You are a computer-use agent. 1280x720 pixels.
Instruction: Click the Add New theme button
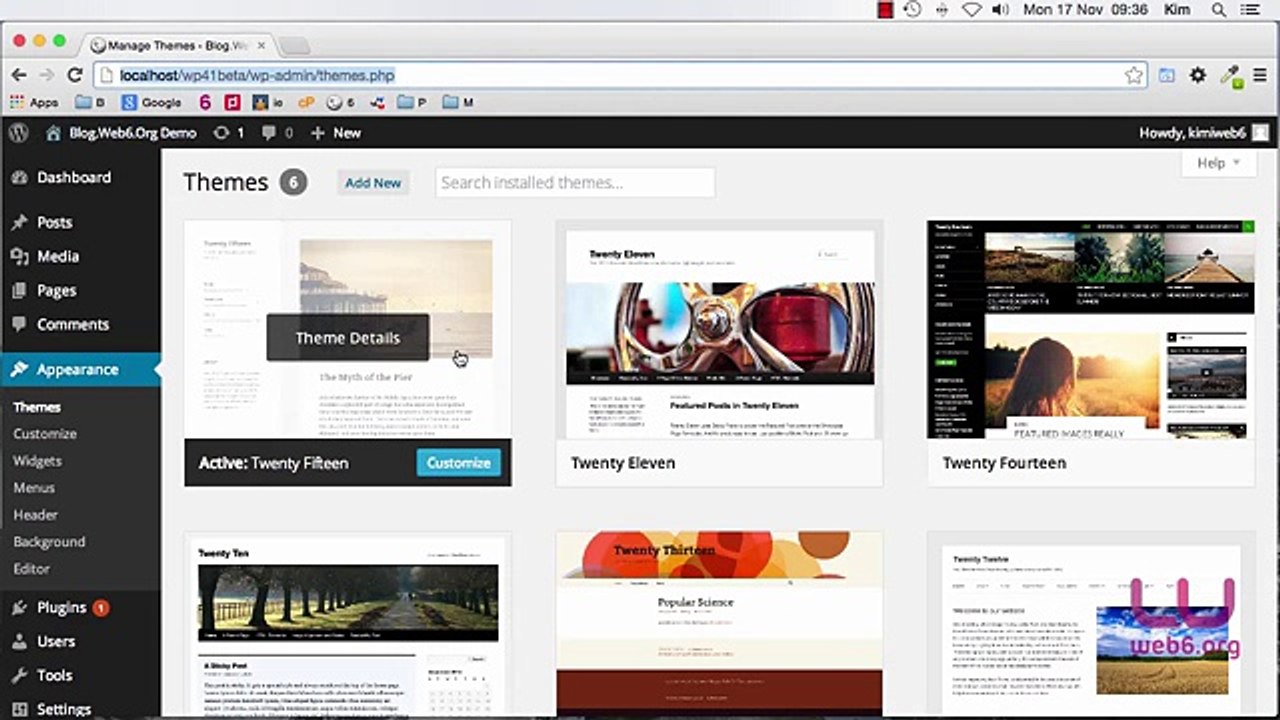click(x=373, y=183)
